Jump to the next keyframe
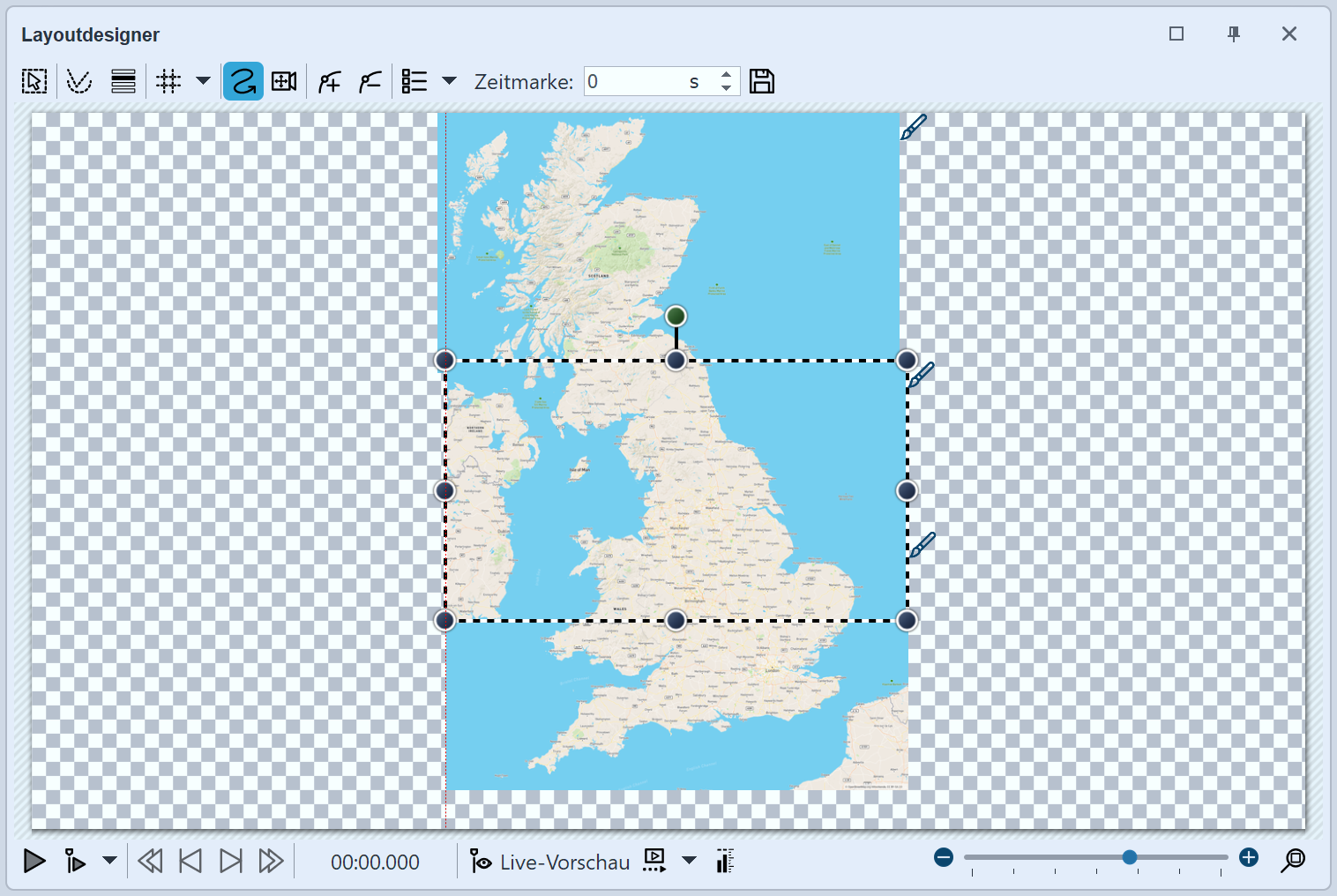This screenshot has height=896, width=1337. 231,861
